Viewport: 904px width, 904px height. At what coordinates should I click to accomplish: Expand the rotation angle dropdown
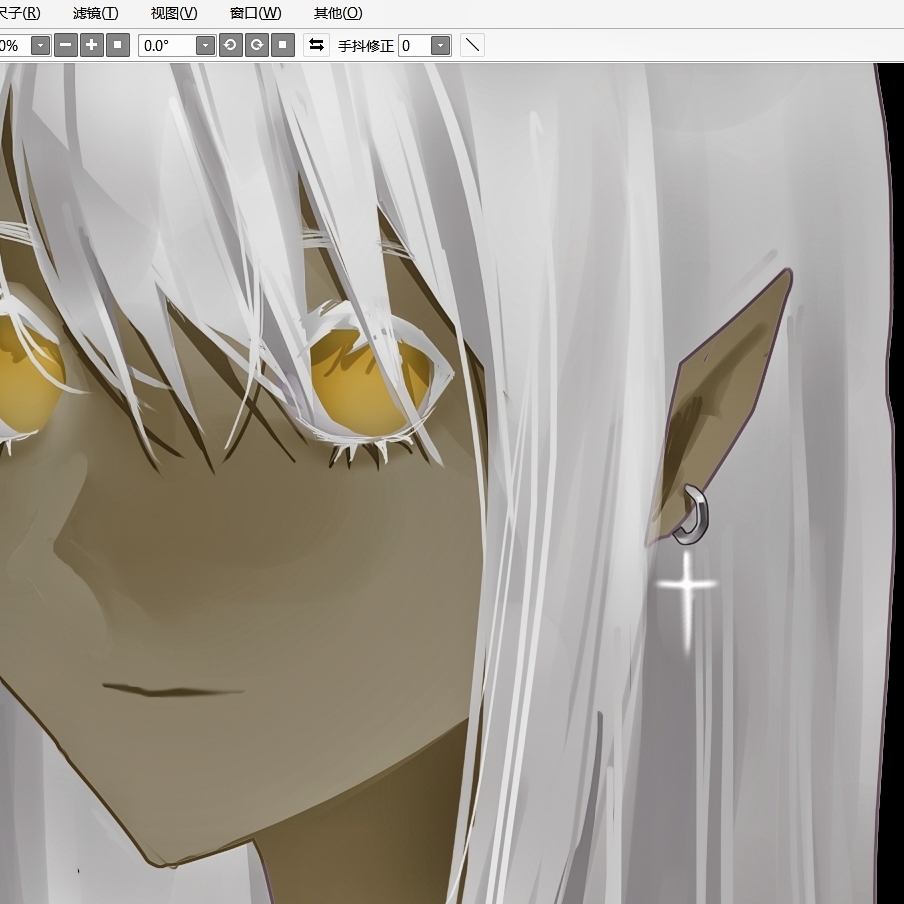click(x=205, y=45)
